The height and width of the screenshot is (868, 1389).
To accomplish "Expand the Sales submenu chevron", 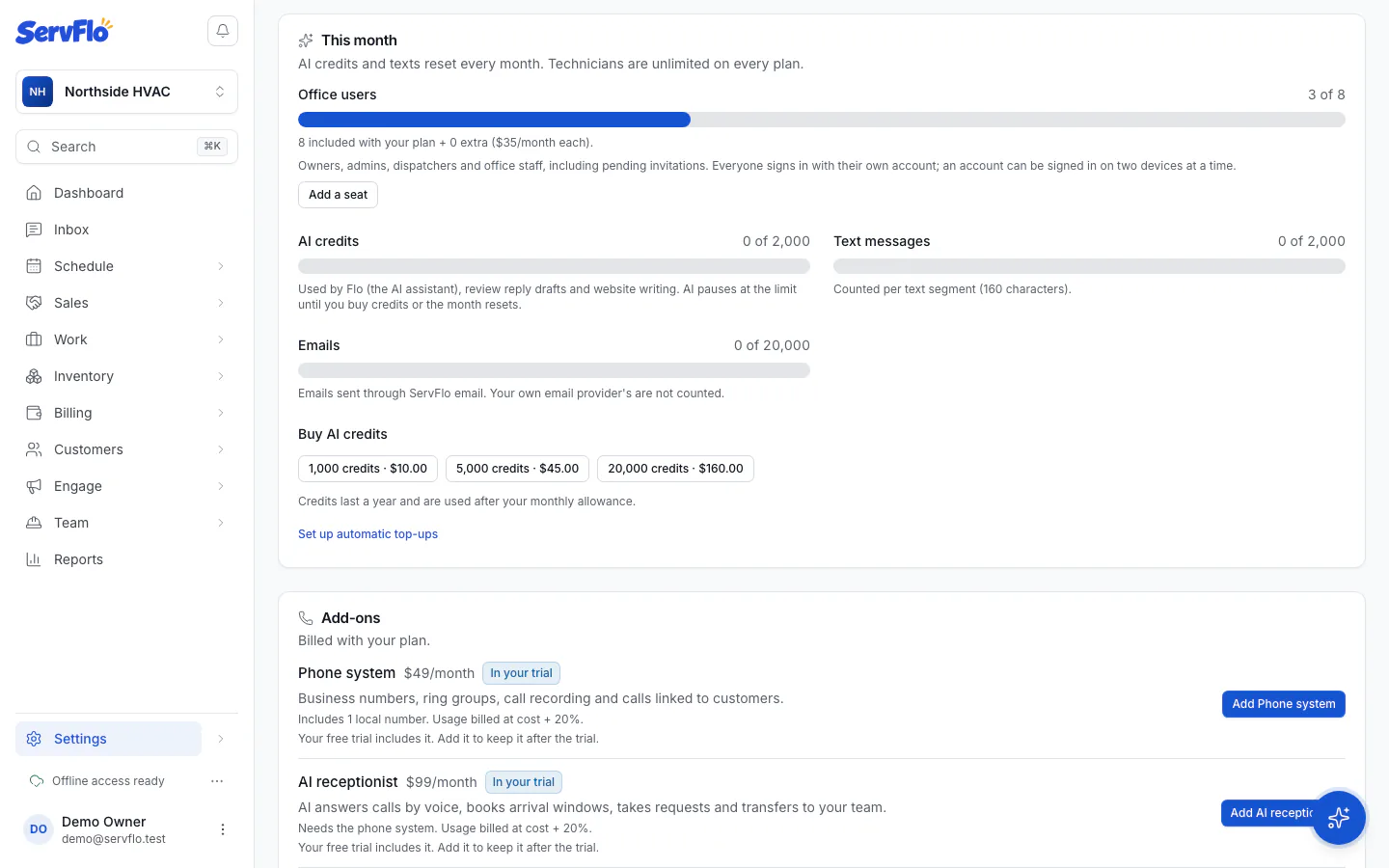I will (x=221, y=303).
